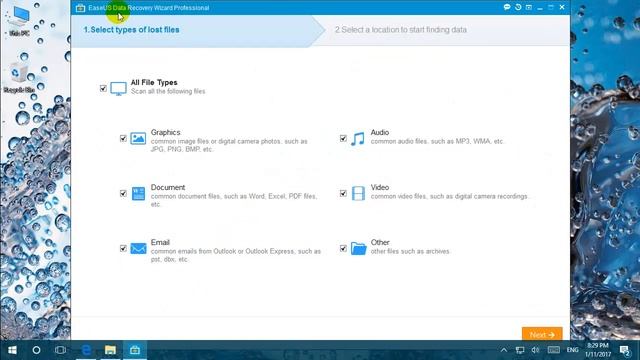Click the Document label text
Screen dimensions: 640x360
[x=168, y=187]
